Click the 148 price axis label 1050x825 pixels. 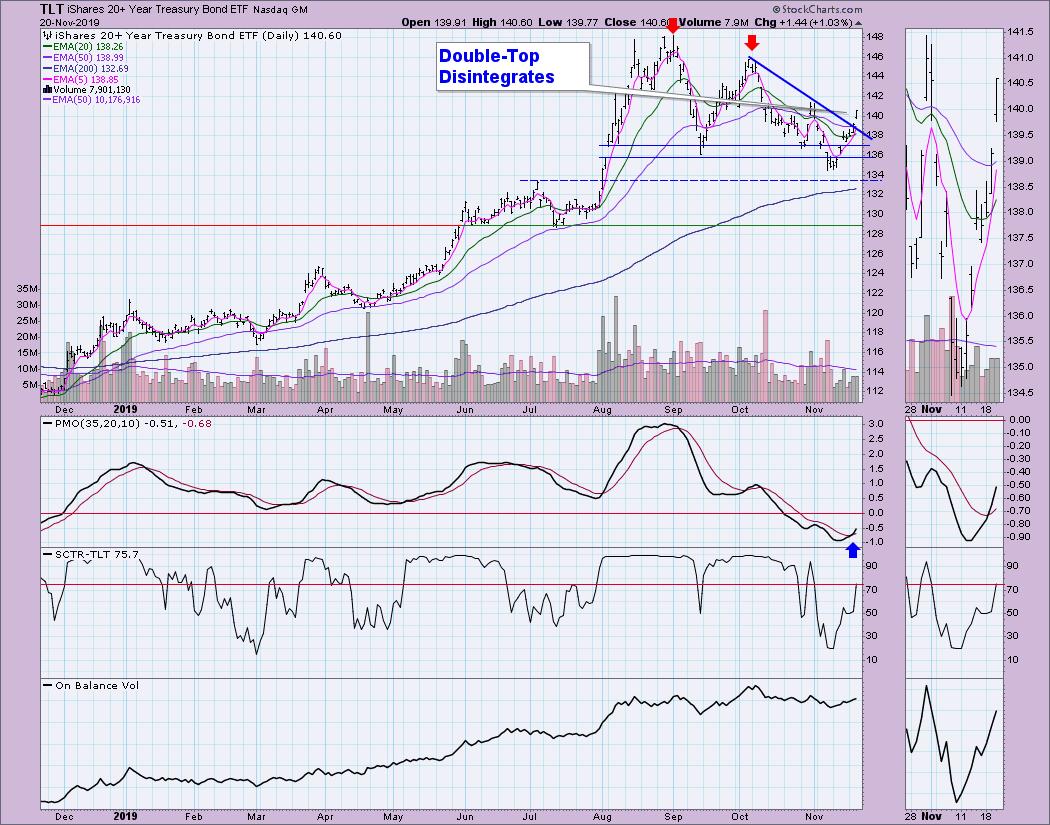point(873,36)
